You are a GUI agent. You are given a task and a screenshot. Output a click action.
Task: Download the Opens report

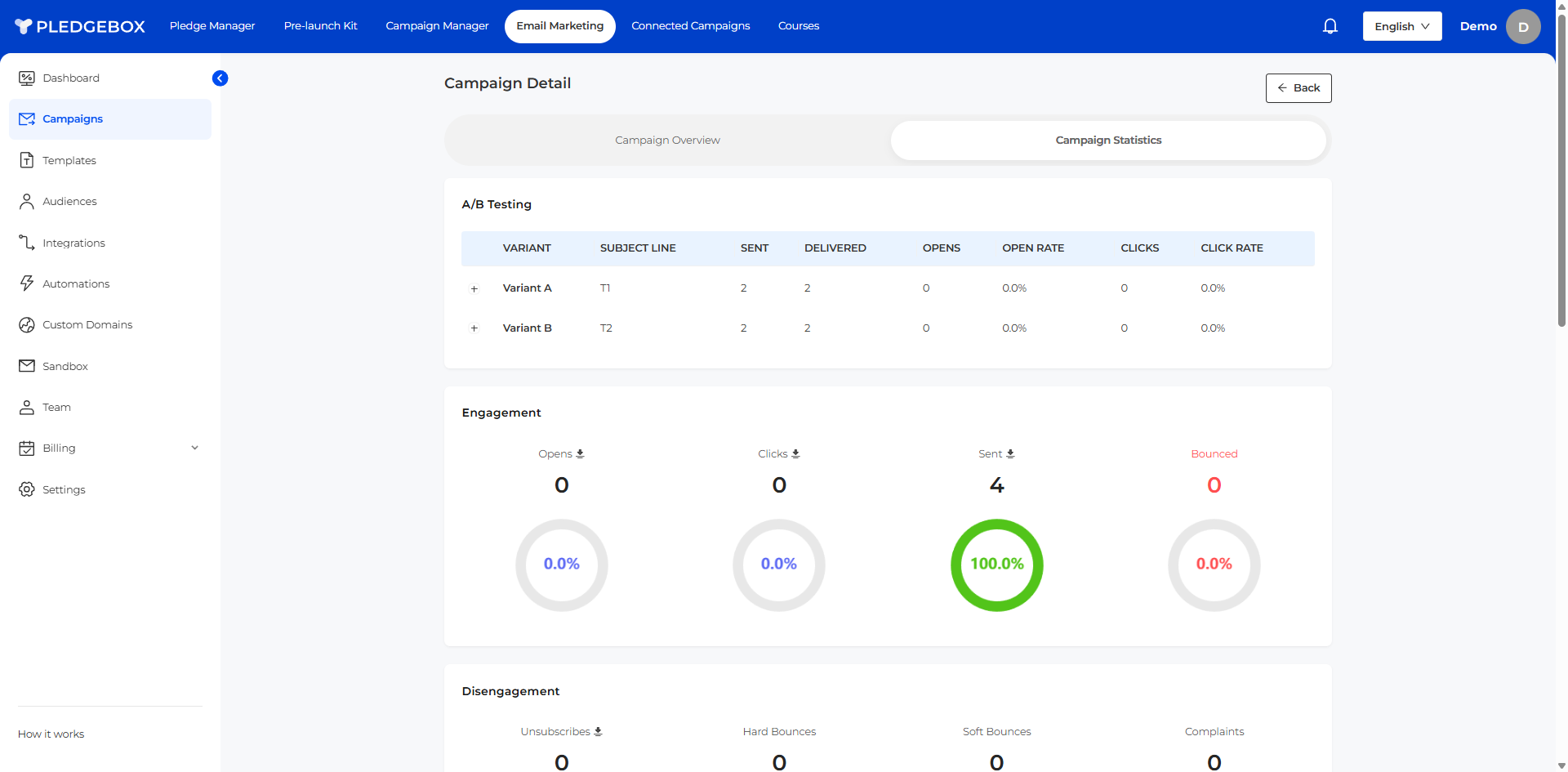(580, 454)
